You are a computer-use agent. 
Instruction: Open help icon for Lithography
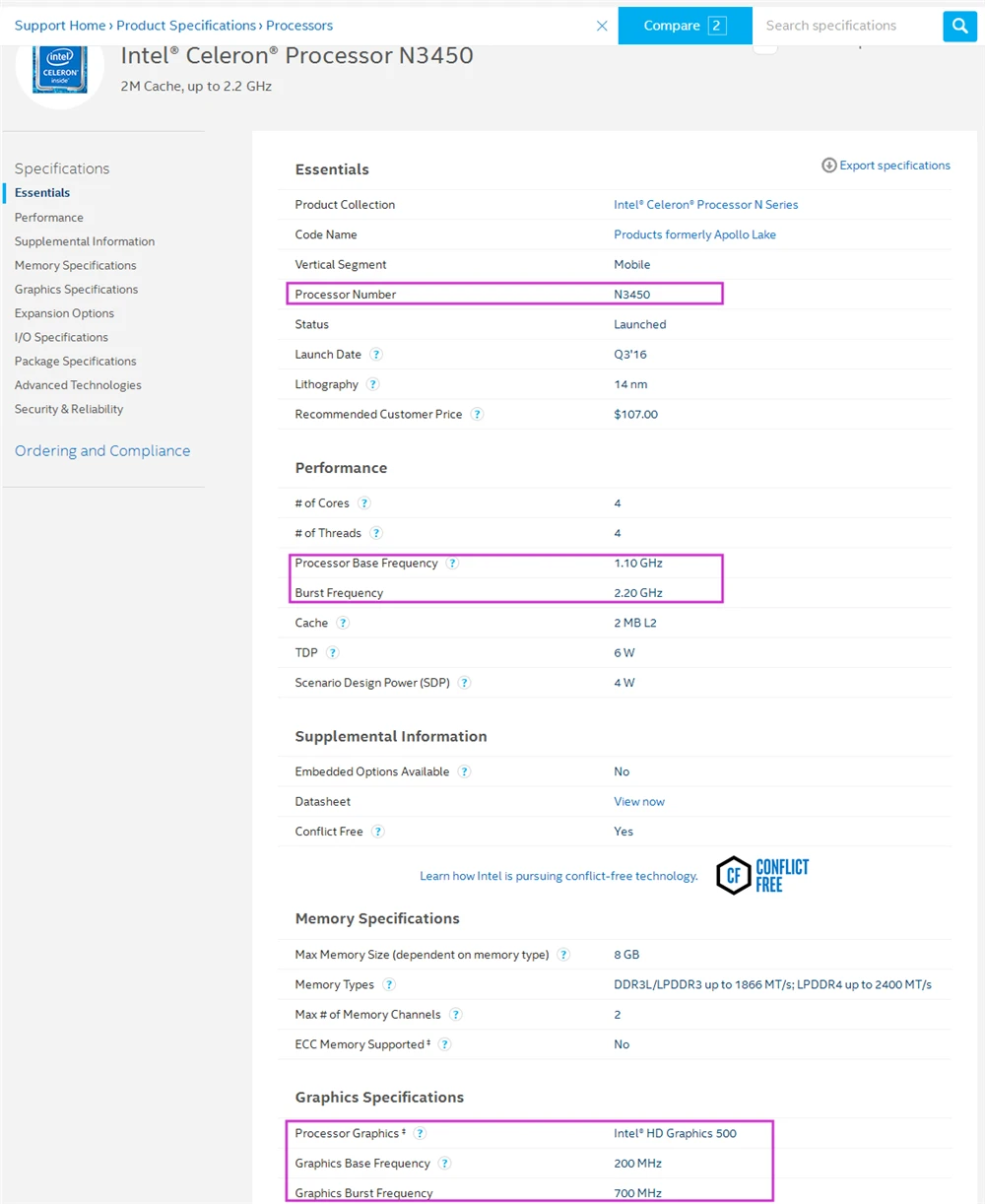372,384
